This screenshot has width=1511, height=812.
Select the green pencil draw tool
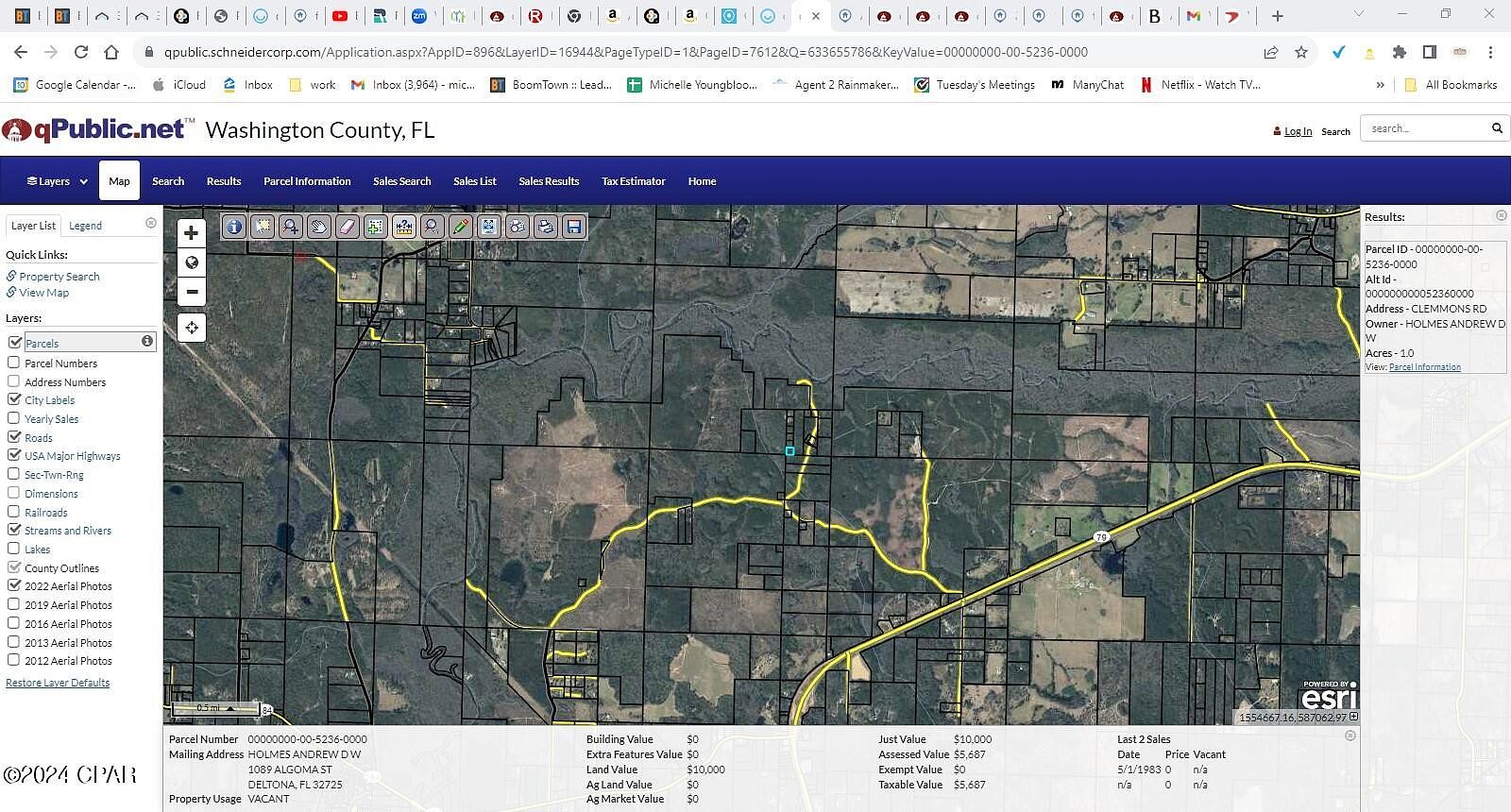[461, 227]
